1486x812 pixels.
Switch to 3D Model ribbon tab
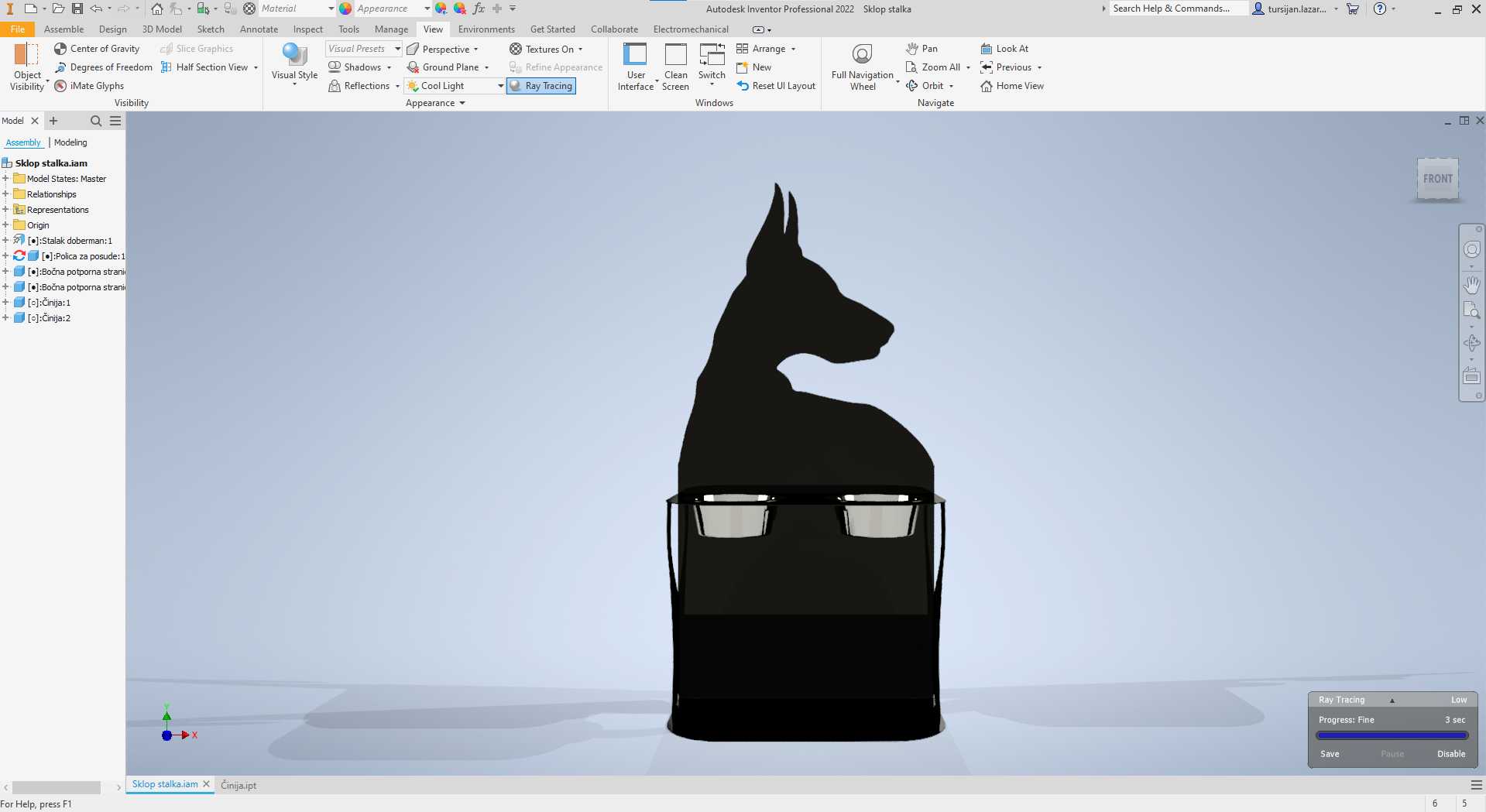[x=162, y=29]
